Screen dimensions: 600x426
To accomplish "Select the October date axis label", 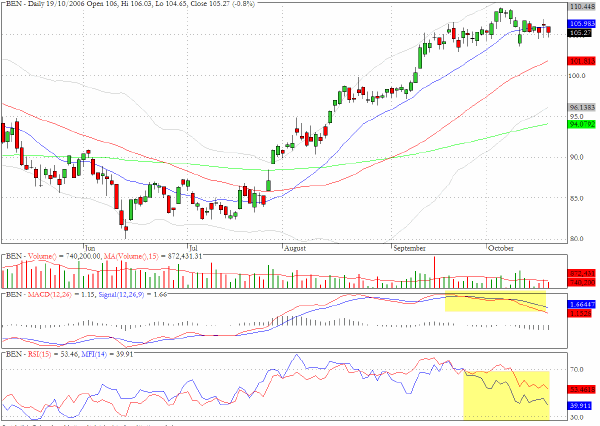I will tap(501, 248).
